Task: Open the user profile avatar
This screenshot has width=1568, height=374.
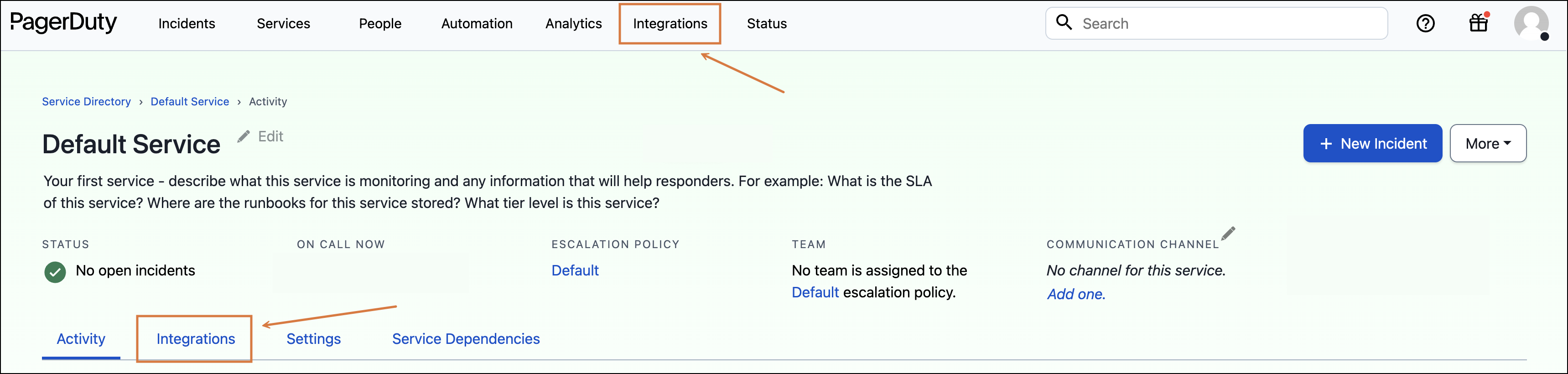Action: click(x=1531, y=24)
